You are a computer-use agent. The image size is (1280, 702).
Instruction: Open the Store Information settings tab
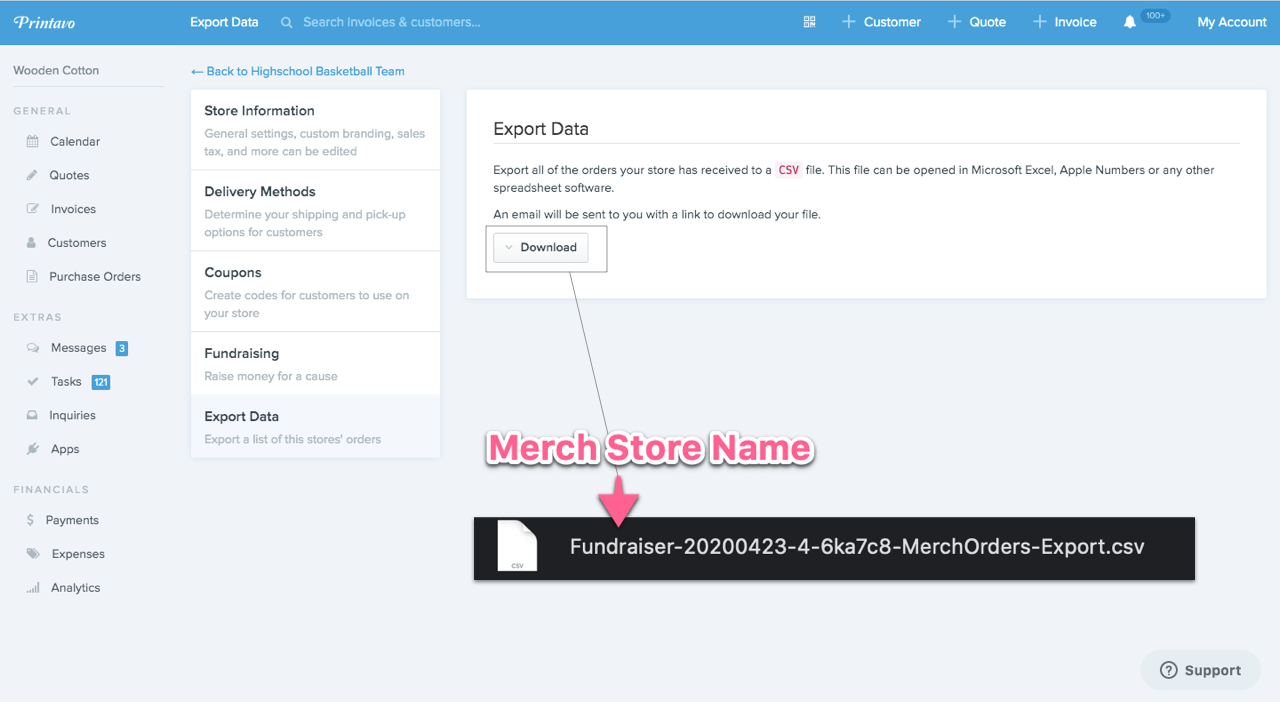315,130
